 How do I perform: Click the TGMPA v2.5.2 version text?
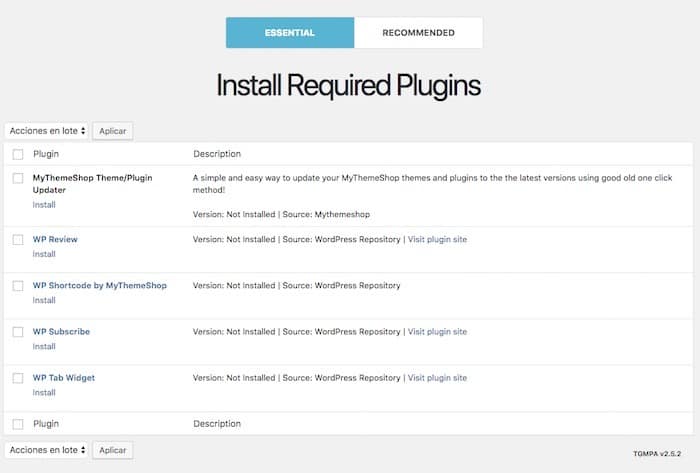[x=657, y=453]
